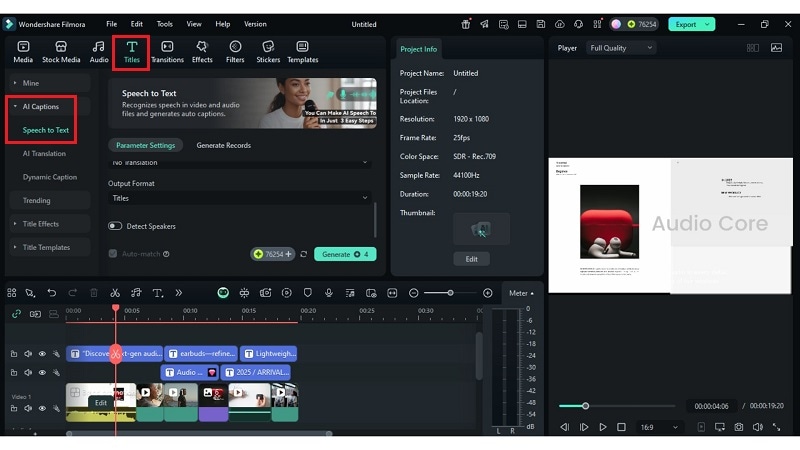
Task: Toggle eye visibility on Audio Core title track
Action: 42,372
